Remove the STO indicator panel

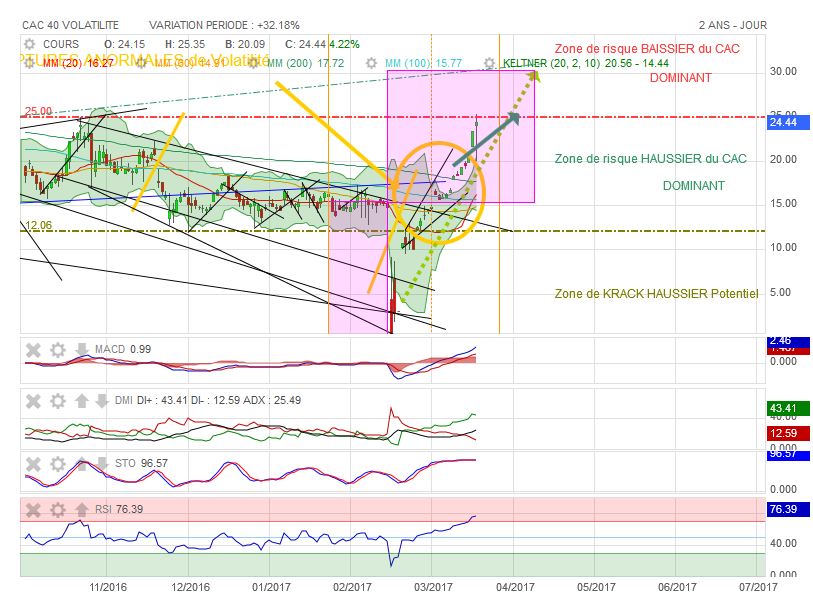[x=33, y=464]
